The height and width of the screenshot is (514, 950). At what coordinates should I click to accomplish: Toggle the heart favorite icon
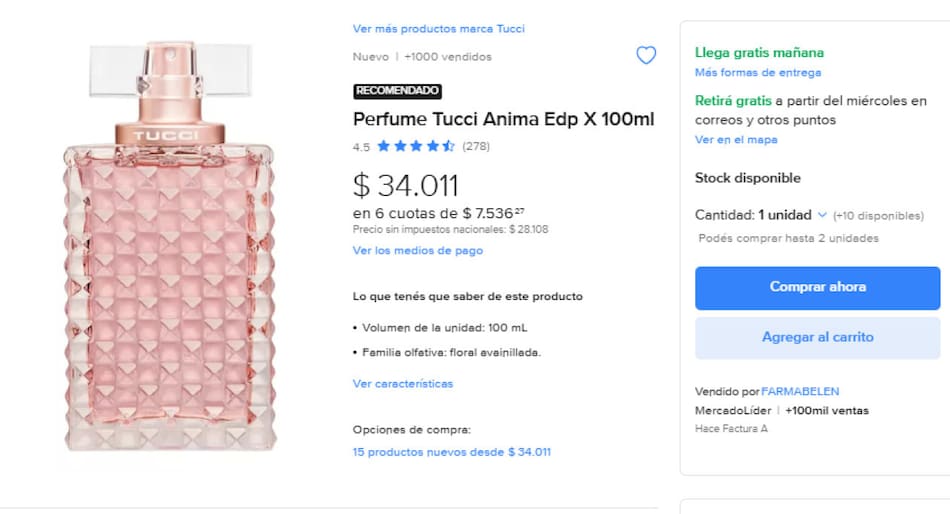click(646, 56)
